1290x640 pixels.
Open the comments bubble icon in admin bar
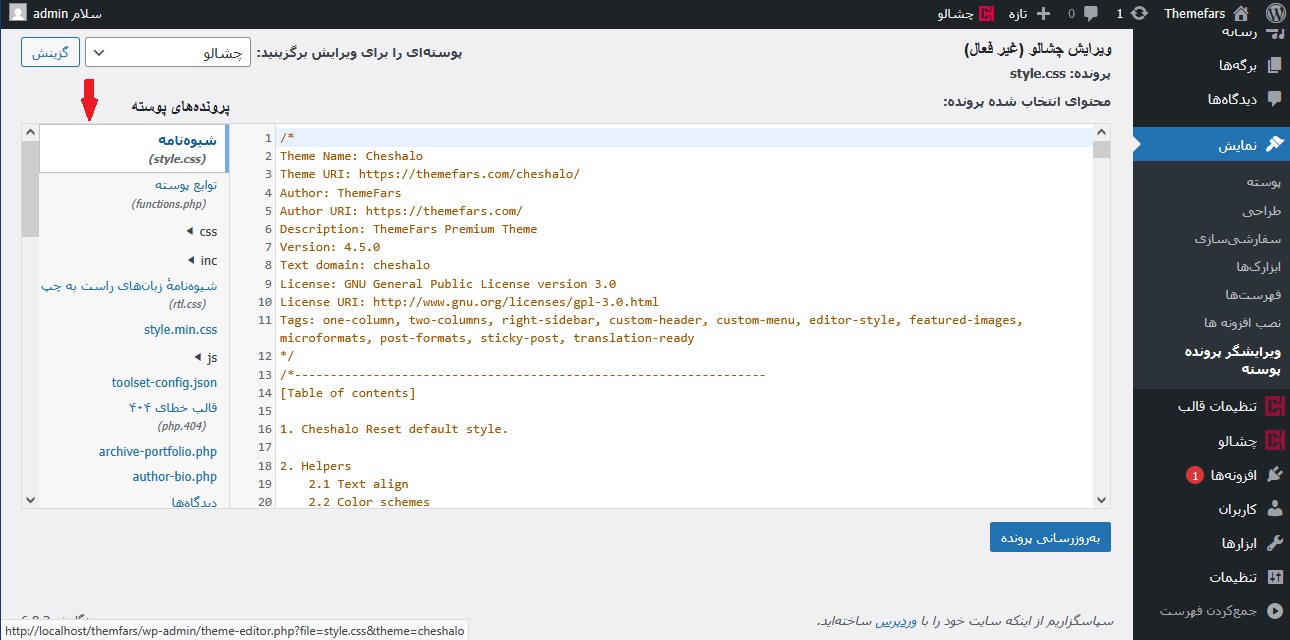click(x=1091, y=14)
